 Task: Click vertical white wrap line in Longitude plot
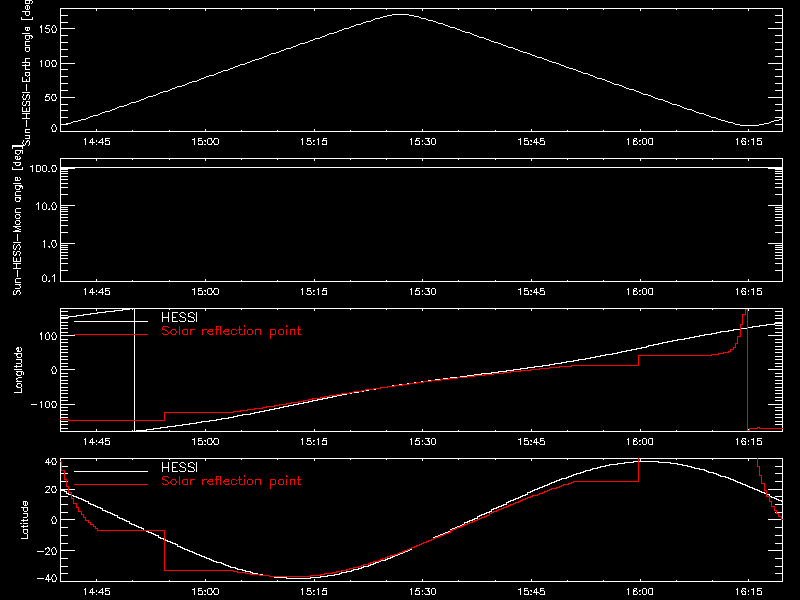[x=134, y=370]
